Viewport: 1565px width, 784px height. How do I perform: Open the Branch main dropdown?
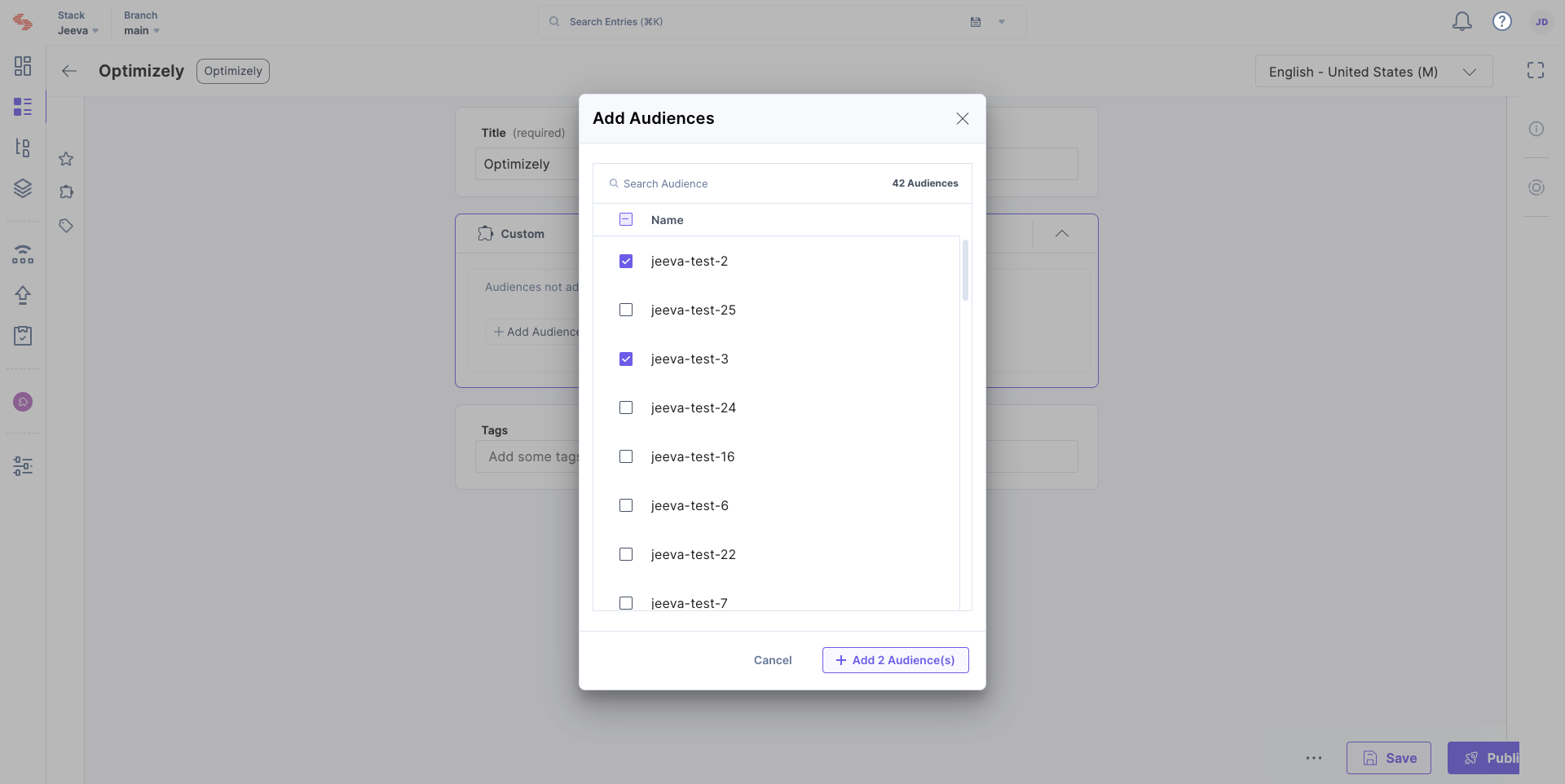point(142,23)
